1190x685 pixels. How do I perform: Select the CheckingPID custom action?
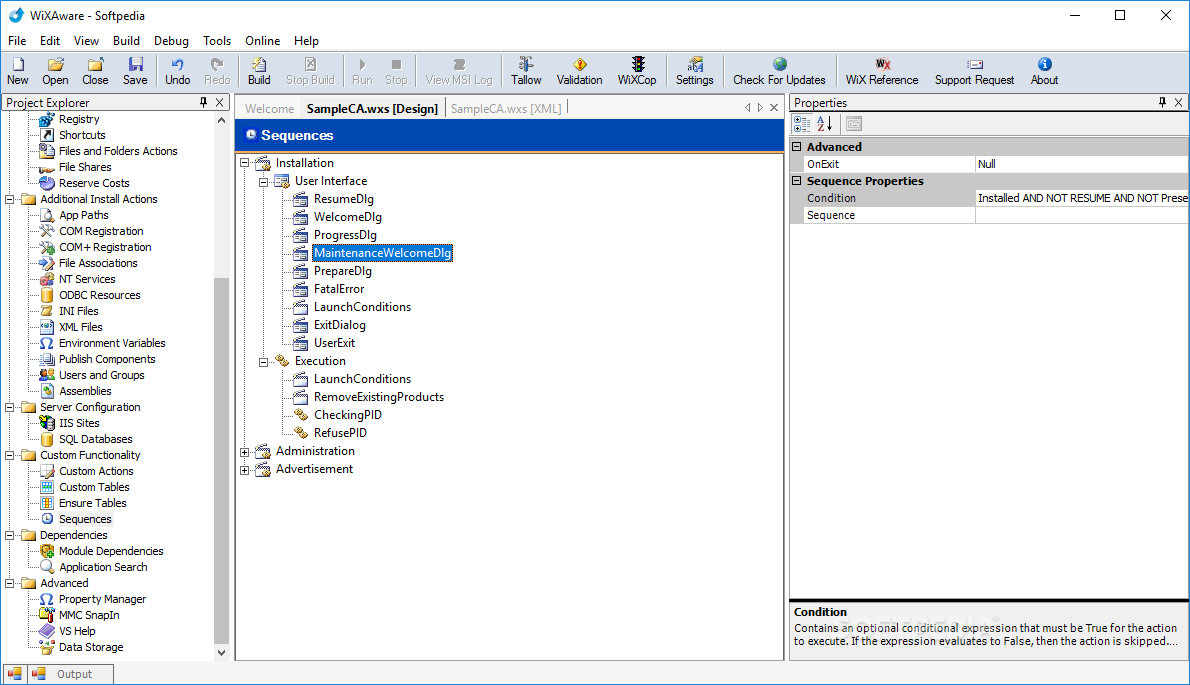(x=348, y=415)
